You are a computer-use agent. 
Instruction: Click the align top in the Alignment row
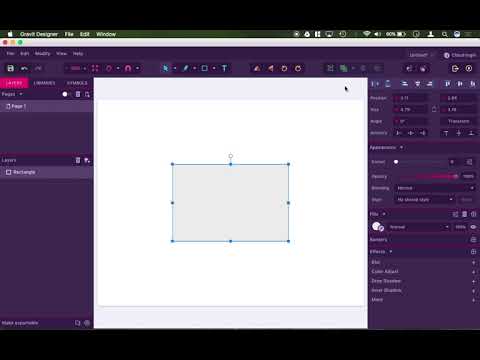(446, 133)
